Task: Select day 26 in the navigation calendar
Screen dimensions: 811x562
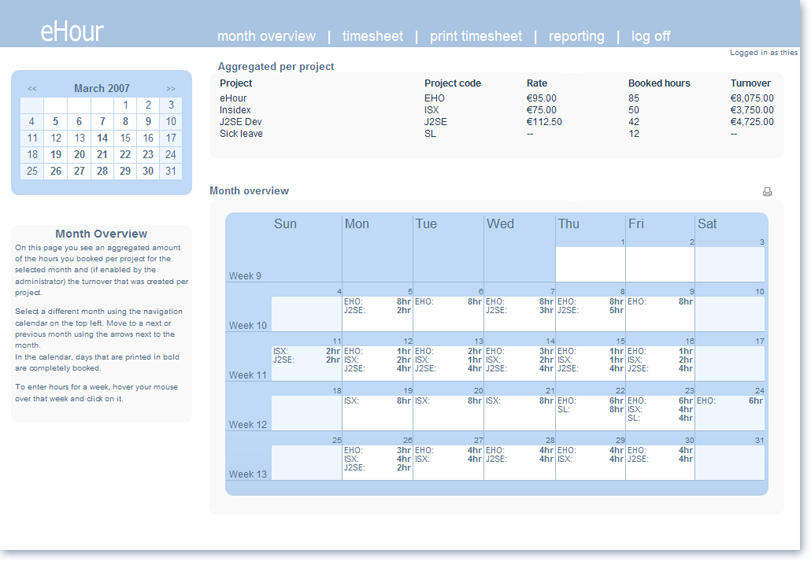Action: click(x=56, y=171)
